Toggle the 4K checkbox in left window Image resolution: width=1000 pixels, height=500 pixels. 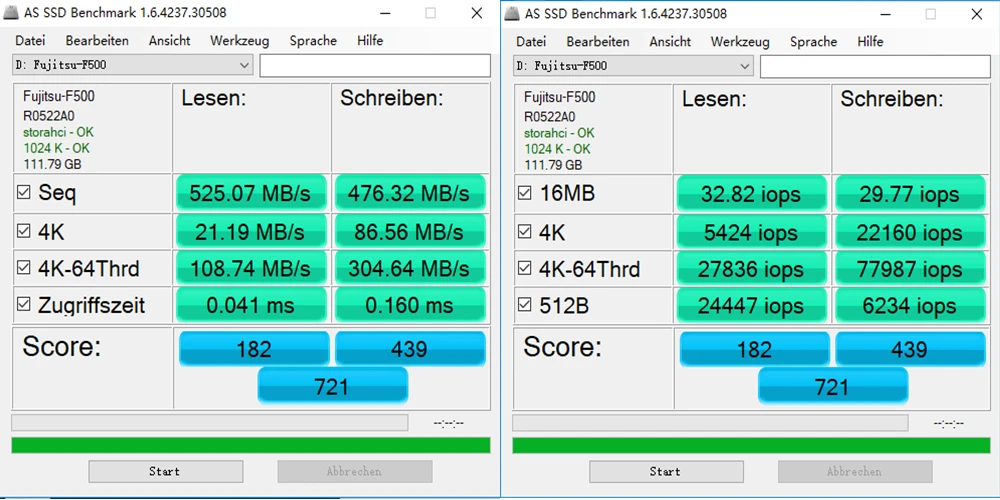[x=24, y=231]
